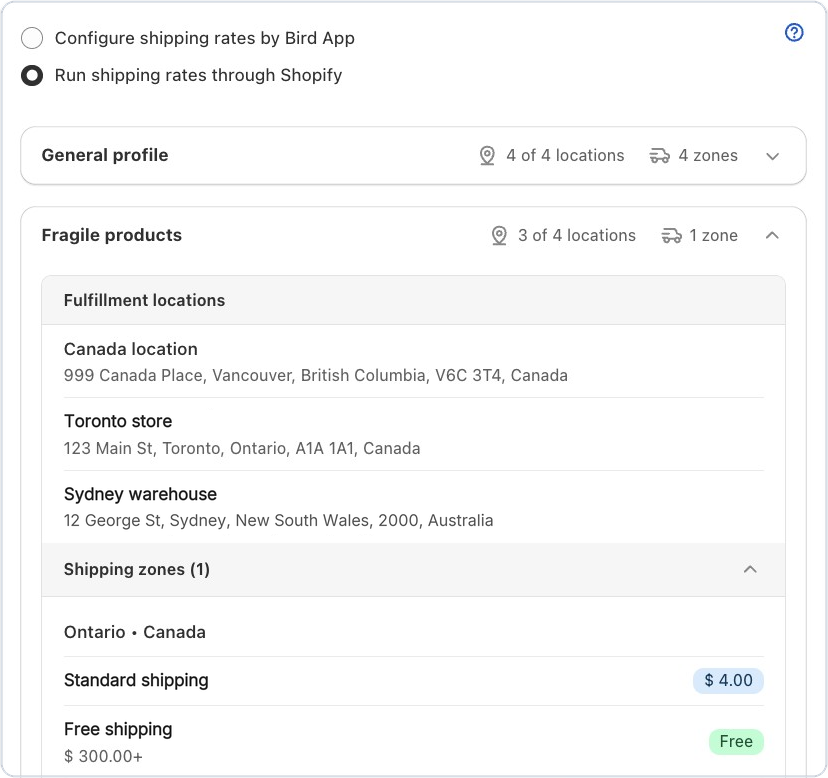Image resolution: width=828 pixels, height=778 pixels.
Task: Click the $ 4.00 price badge
Action: [728, 680]
